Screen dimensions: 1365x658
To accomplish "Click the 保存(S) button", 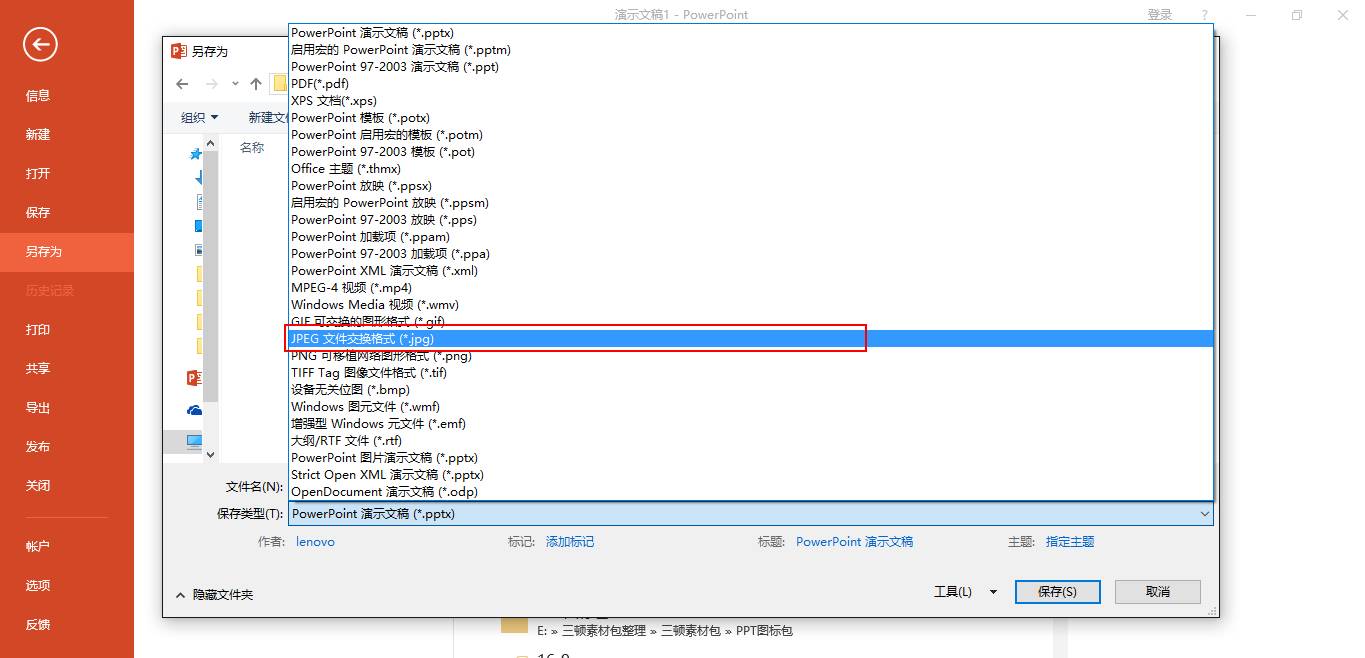I will 1056,591.
